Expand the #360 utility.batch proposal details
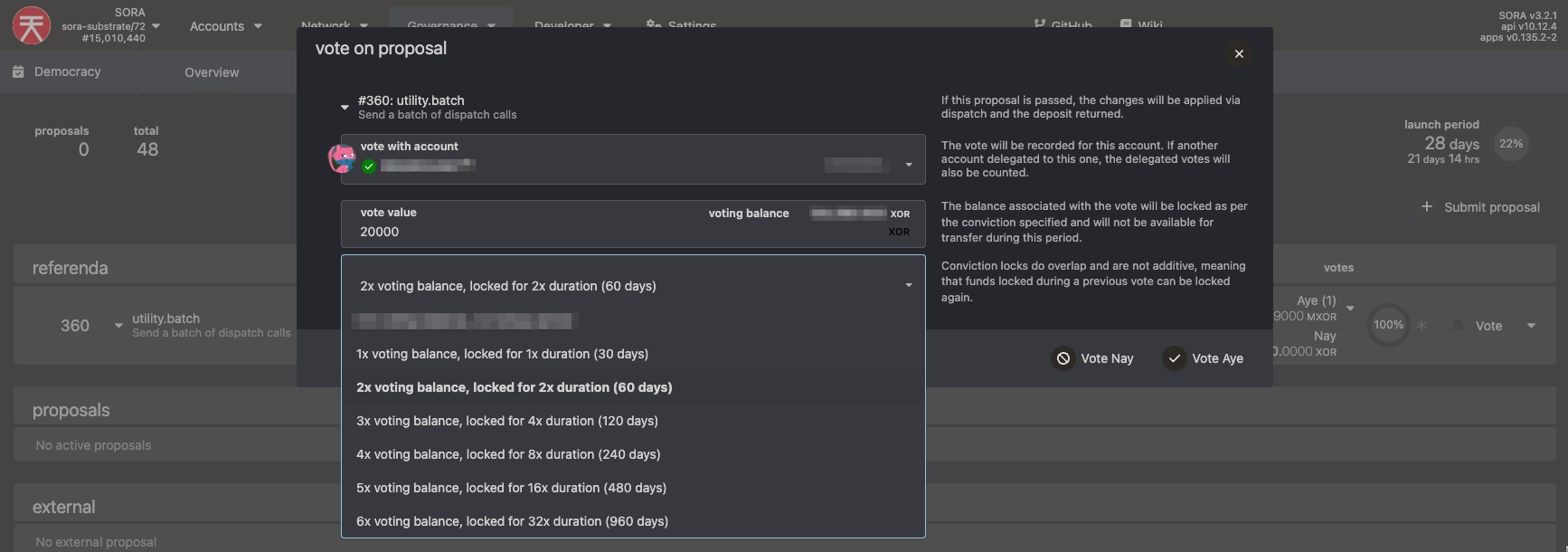1568x552 pixels. tap(345, 107)
